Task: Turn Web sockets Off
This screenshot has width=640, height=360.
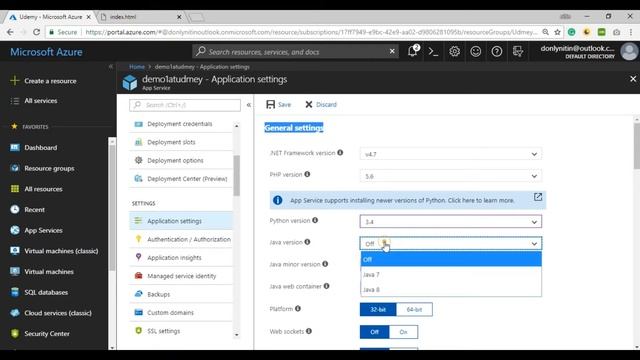Action: 374,332
